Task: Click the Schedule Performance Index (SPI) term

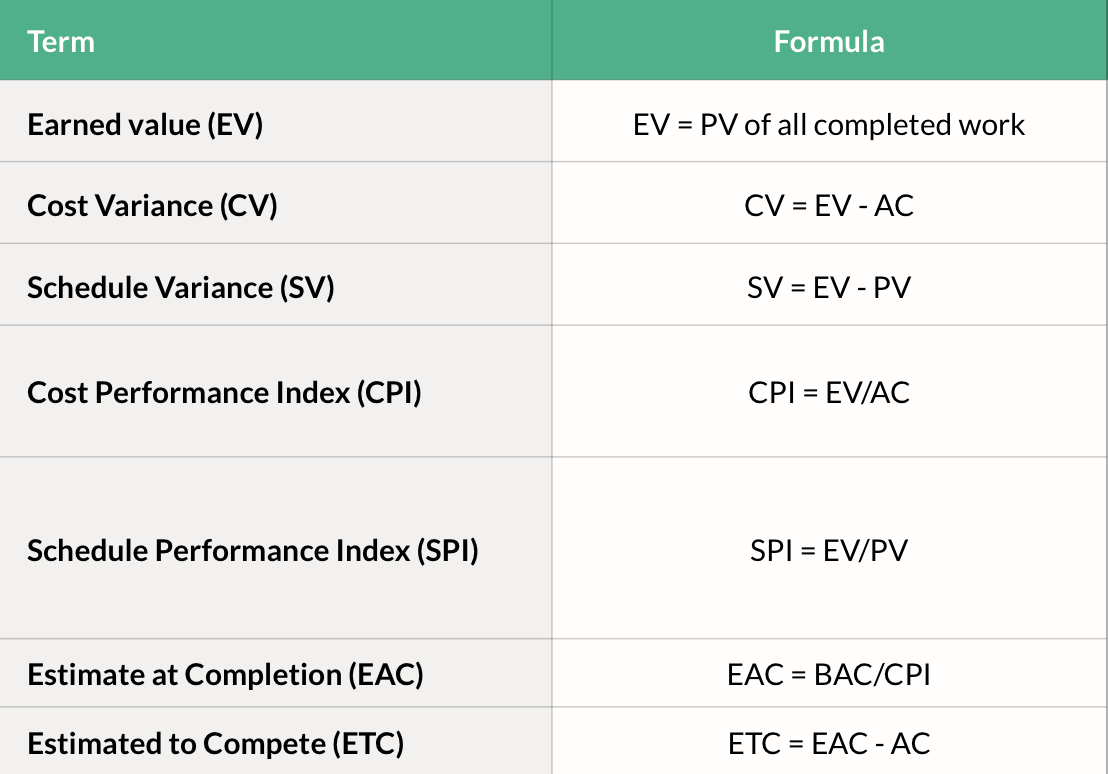Action: click(252, 551)
